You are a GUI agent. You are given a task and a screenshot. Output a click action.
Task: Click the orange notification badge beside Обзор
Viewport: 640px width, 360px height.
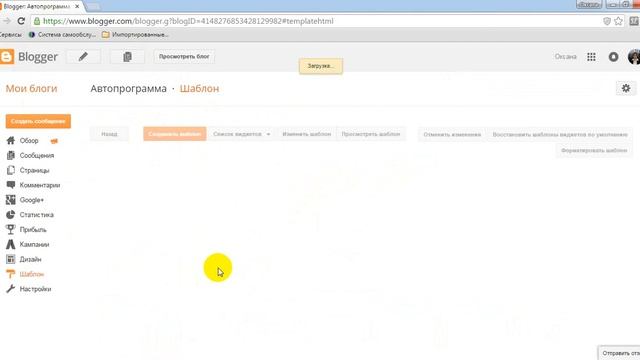(54, 141)
